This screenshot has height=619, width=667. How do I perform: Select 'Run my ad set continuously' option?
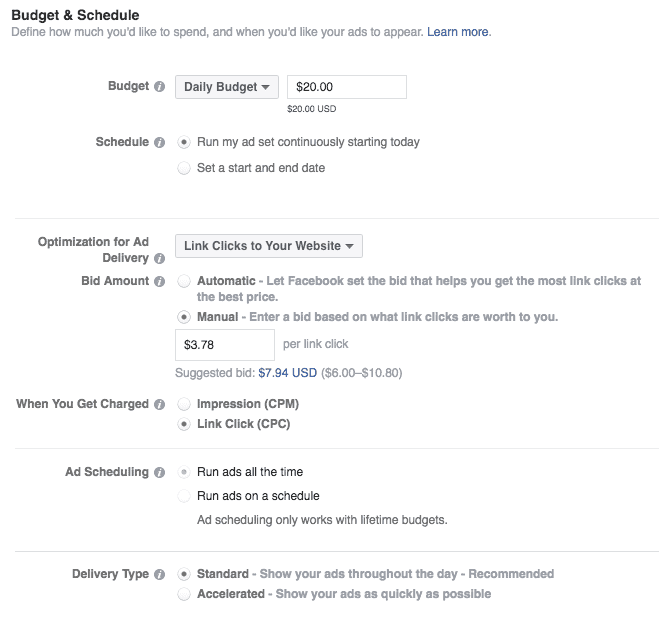183,142
